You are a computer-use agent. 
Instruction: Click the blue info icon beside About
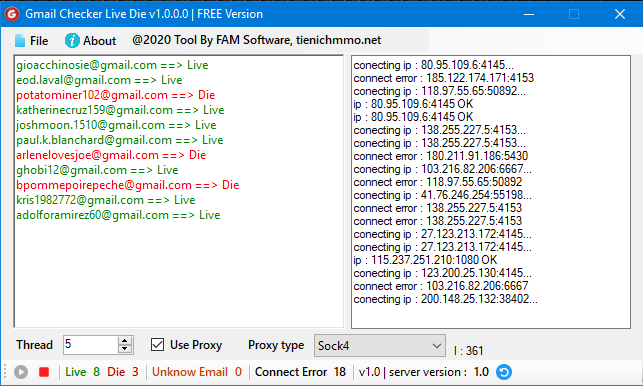(72, 41)
